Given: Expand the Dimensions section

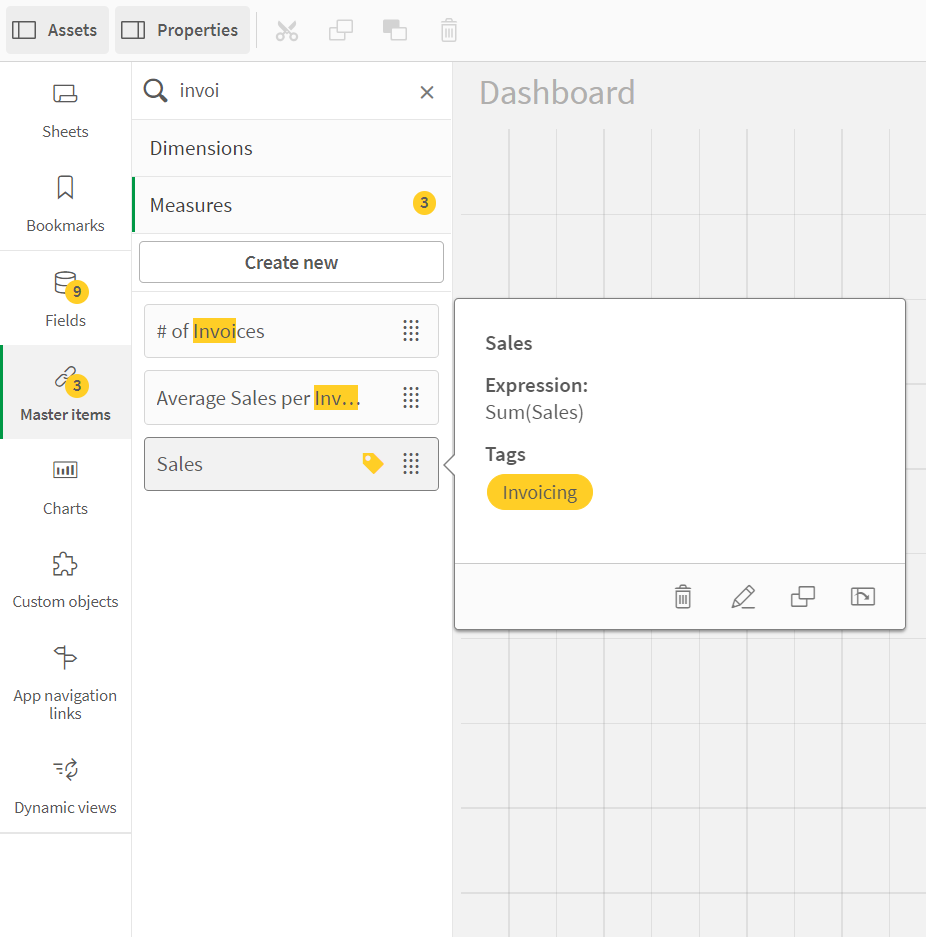Looking at the screenshot, I should pyautogui.click(x=291, y=148).
